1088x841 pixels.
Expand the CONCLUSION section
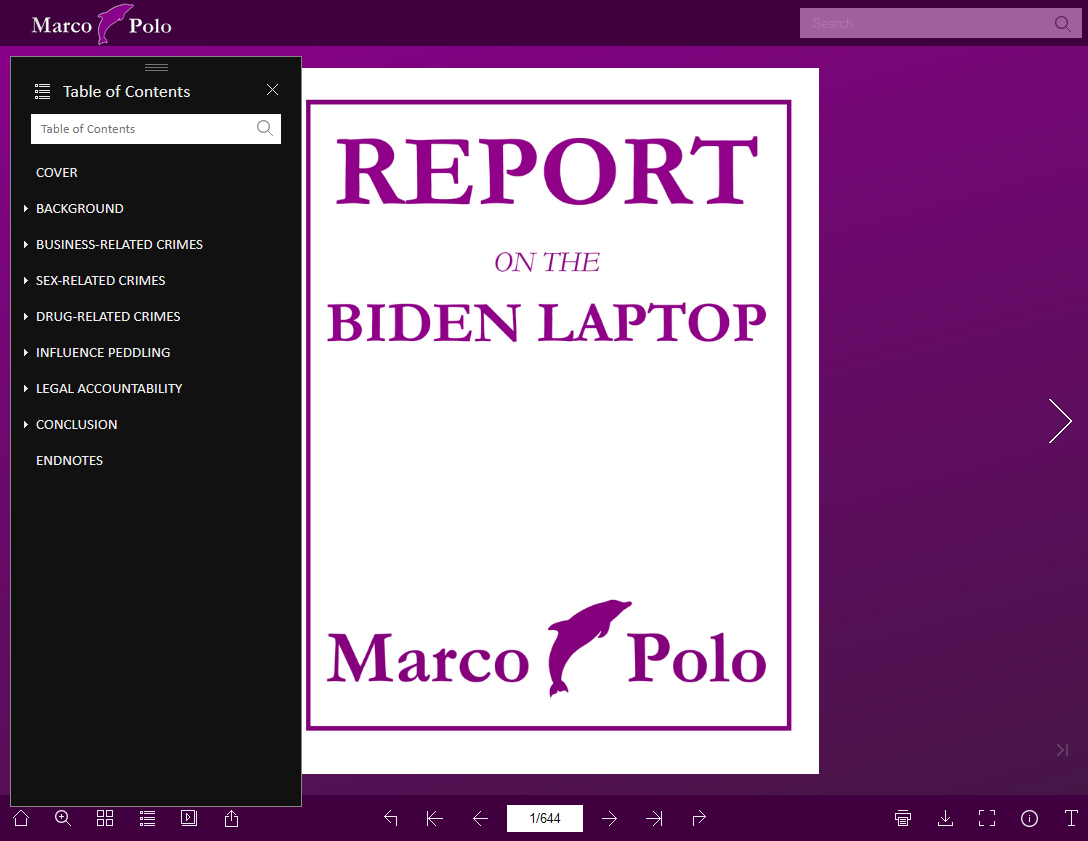coord(26,425)
